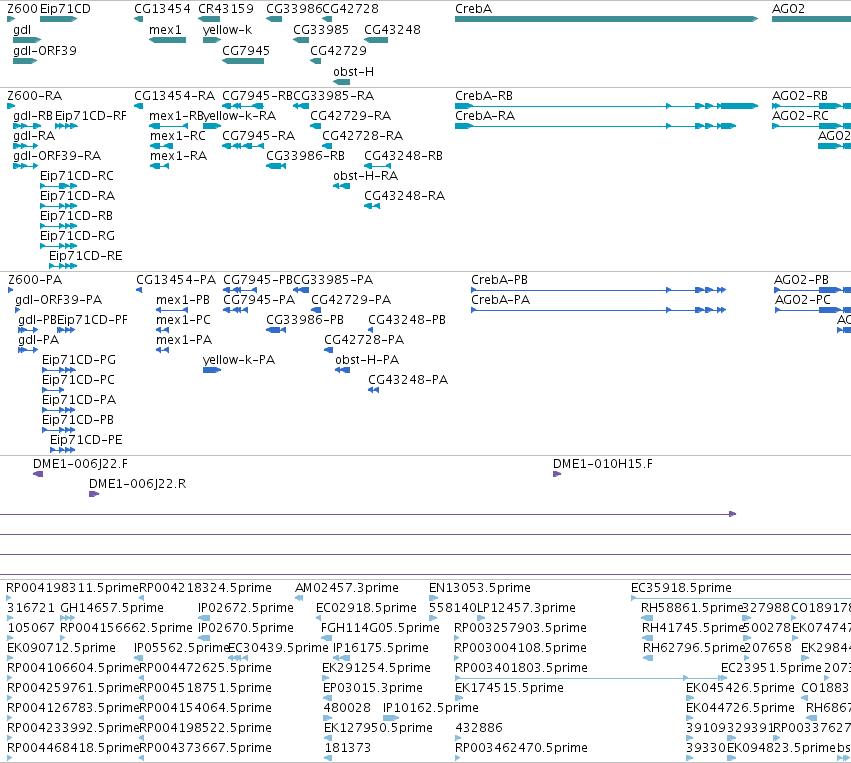Select the CG7945-RA transcript label

click(258, 136)
